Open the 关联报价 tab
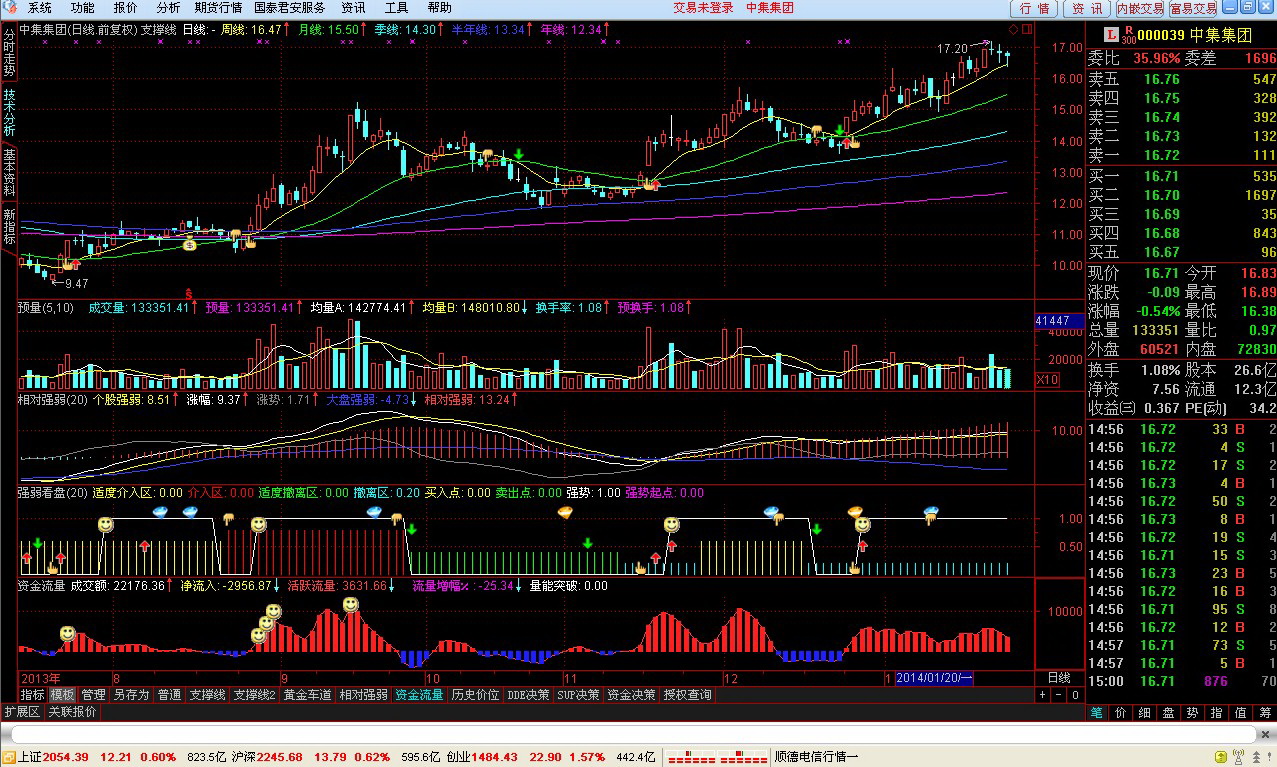Screen dimensions: 1277x767 72,711
